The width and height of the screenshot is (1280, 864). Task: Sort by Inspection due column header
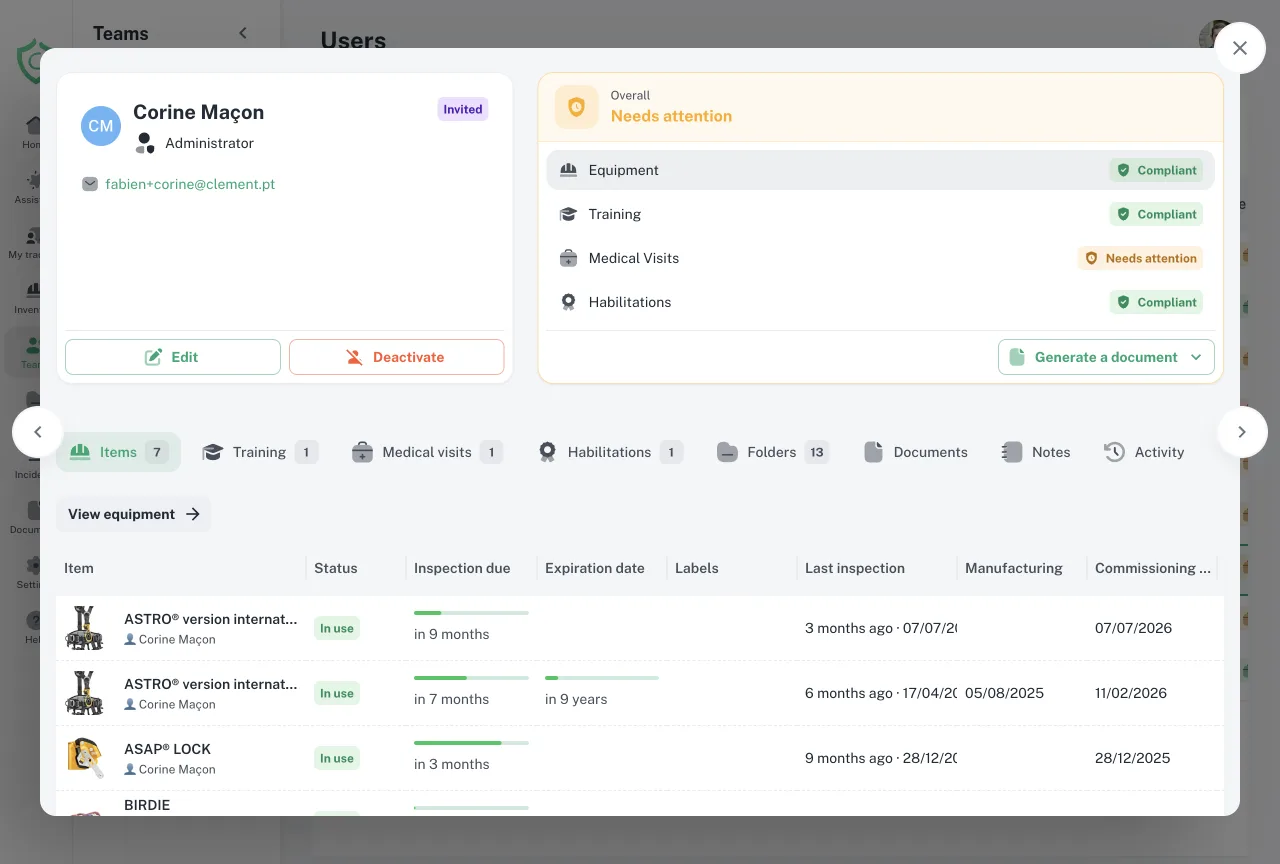(462, 568)
